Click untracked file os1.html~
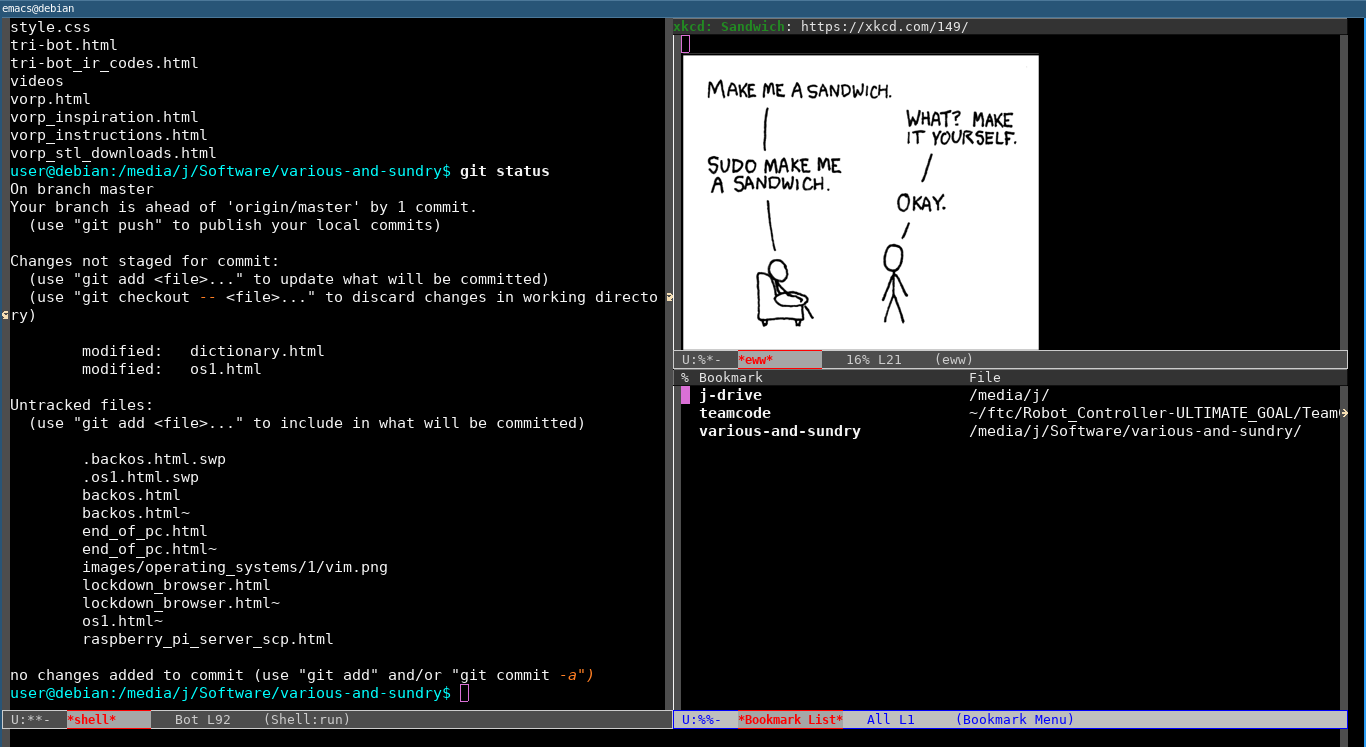This screenshot has height=747, width=1366. pyautogui.click(x=122, y=621)
